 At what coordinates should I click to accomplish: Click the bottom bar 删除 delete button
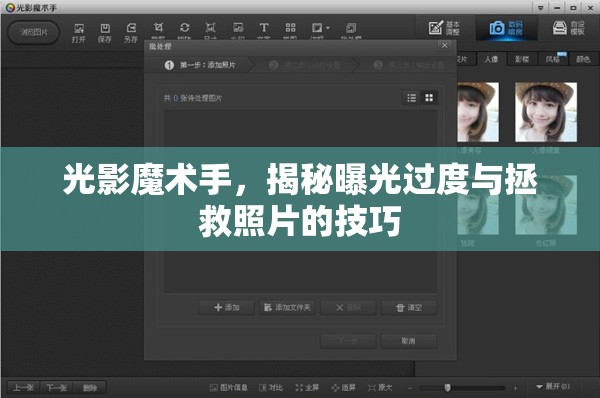[x=90, y=388]
